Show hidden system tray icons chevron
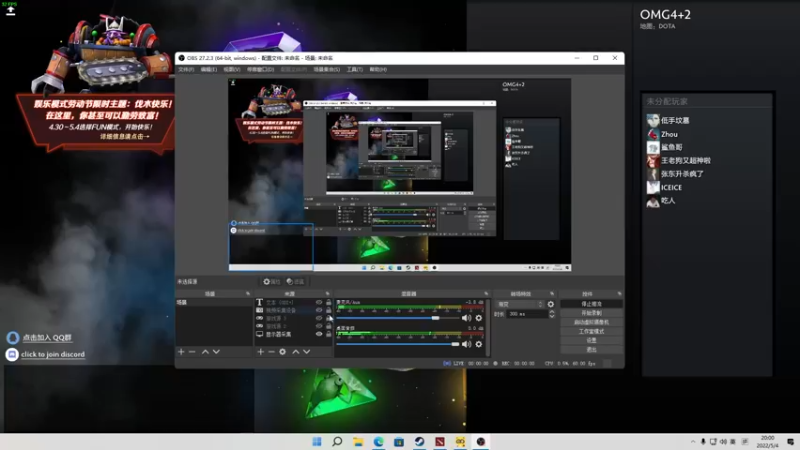 693,441
